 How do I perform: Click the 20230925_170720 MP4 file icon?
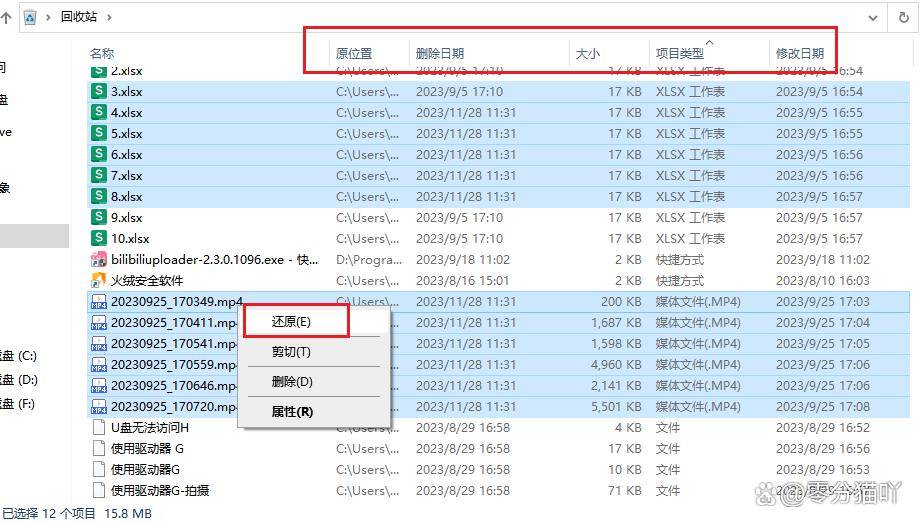tap(99, 407)
